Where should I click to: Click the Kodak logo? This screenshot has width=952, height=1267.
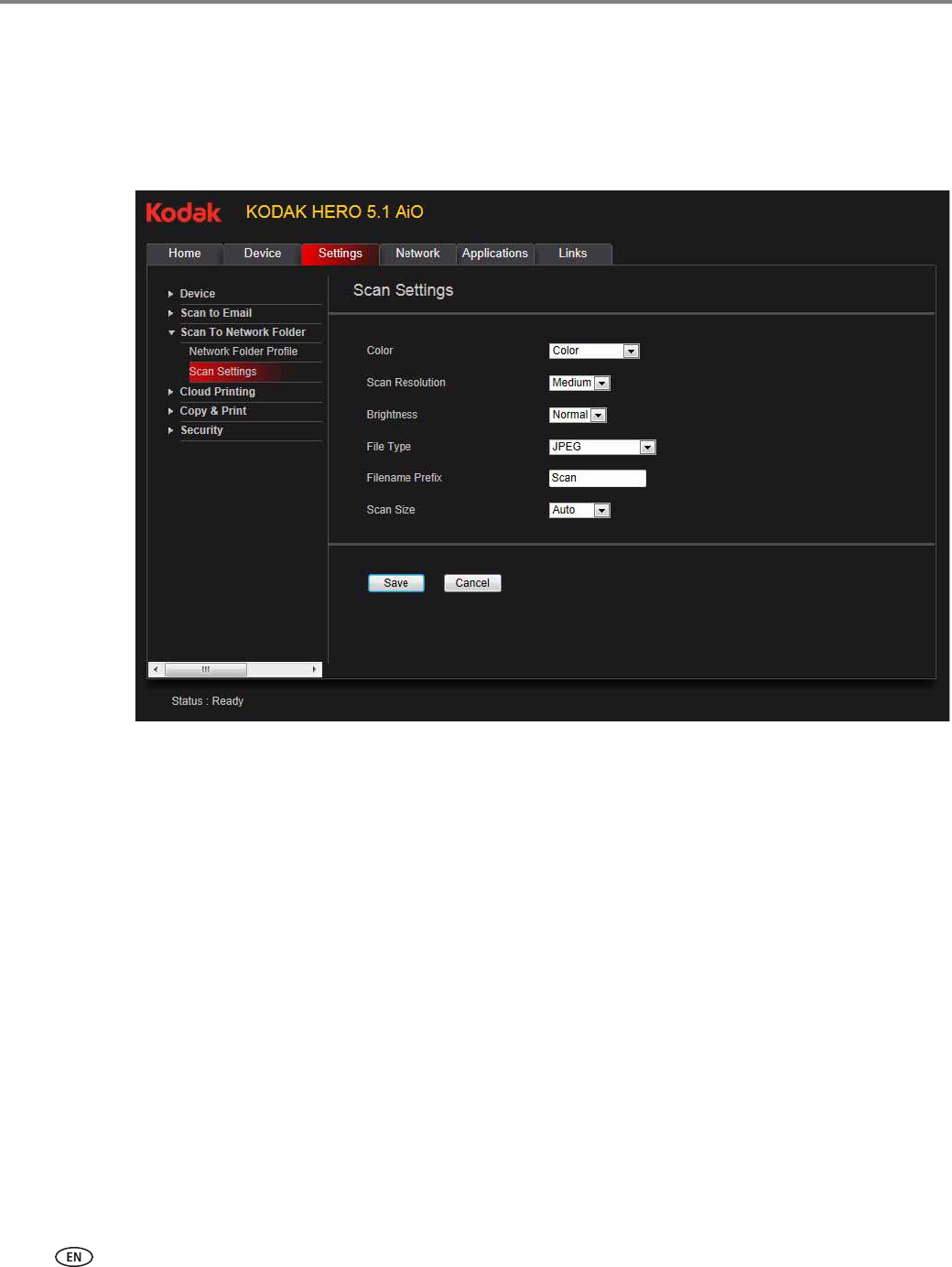tap(184, 212)
